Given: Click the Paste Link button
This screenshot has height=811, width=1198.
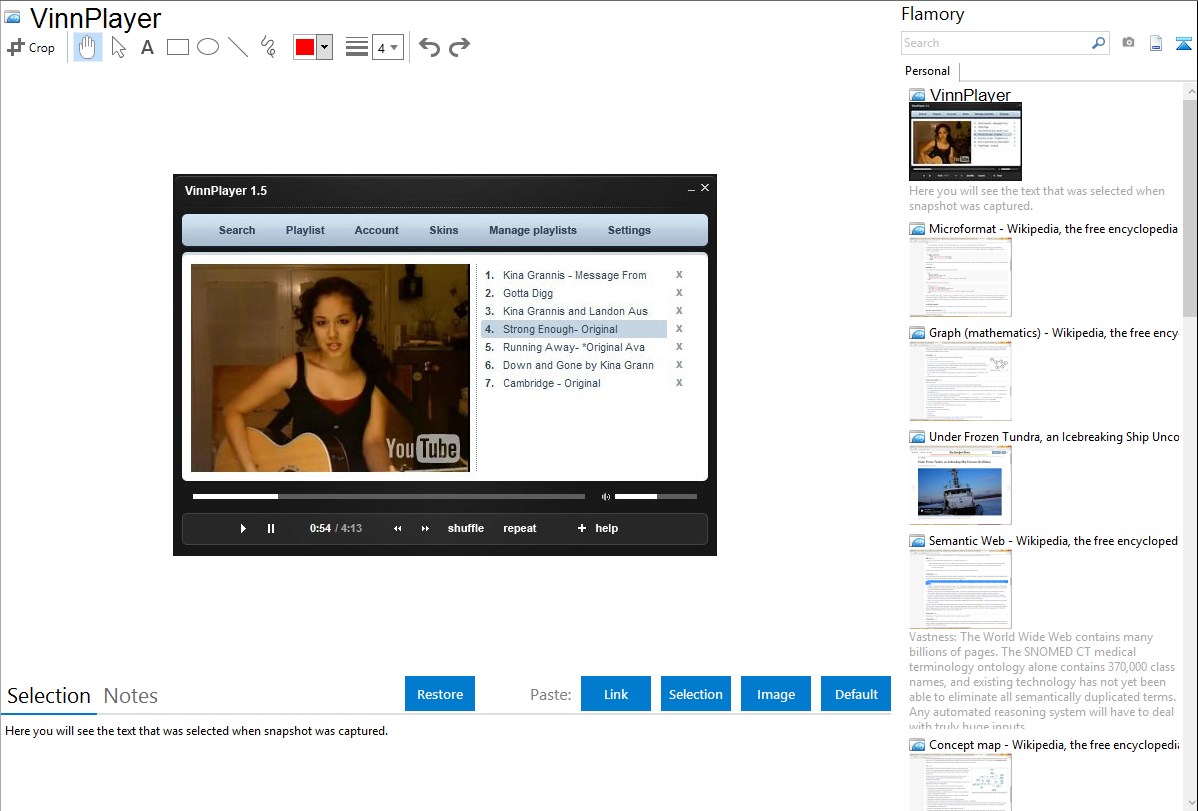Looking at the screenshot, I should (x=616, y=694).
